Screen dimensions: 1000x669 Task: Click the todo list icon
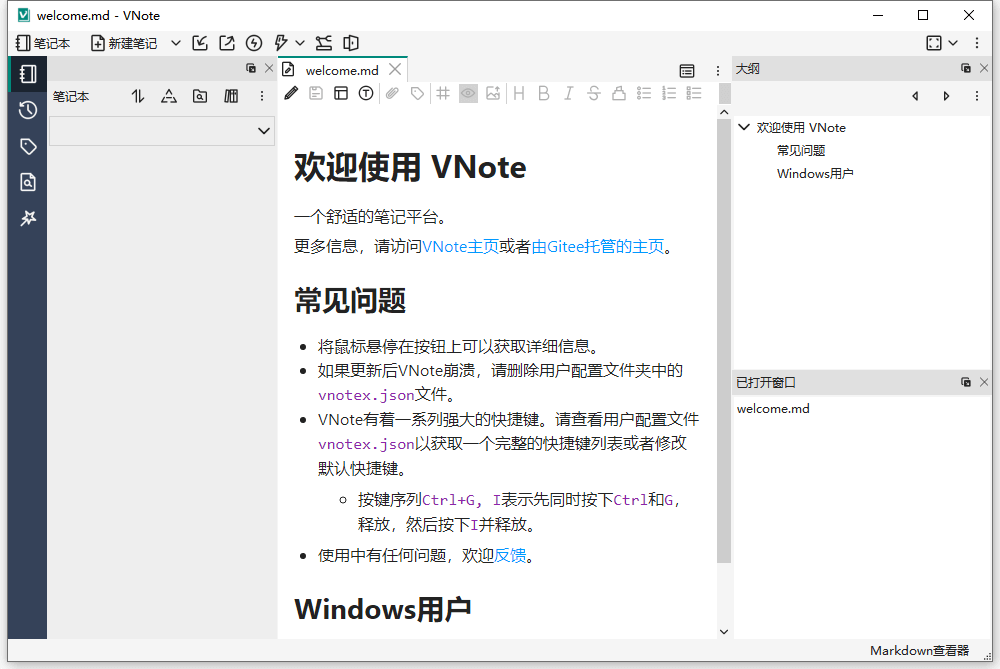coord(694,94)
